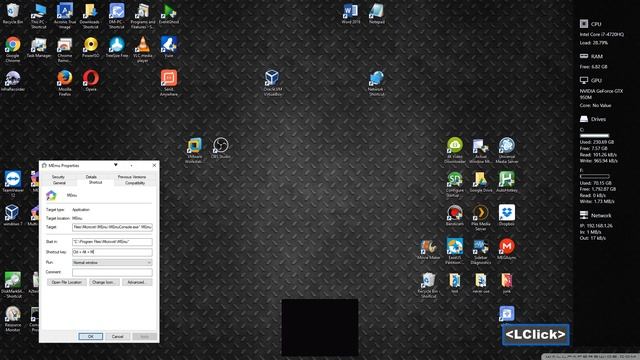Close the MEmu Properties dialog
Screen dimensions: 640x360
coord(154,165)
